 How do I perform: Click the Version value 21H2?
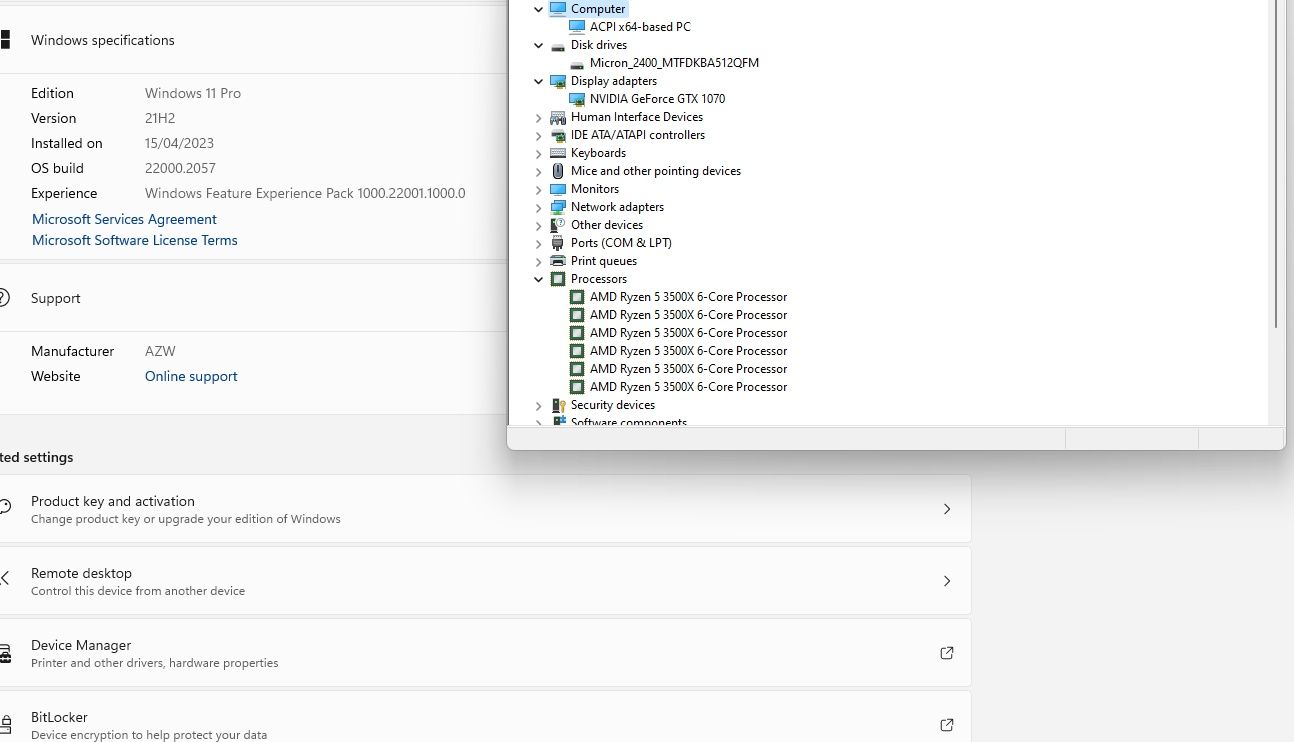tap(161, 118)
